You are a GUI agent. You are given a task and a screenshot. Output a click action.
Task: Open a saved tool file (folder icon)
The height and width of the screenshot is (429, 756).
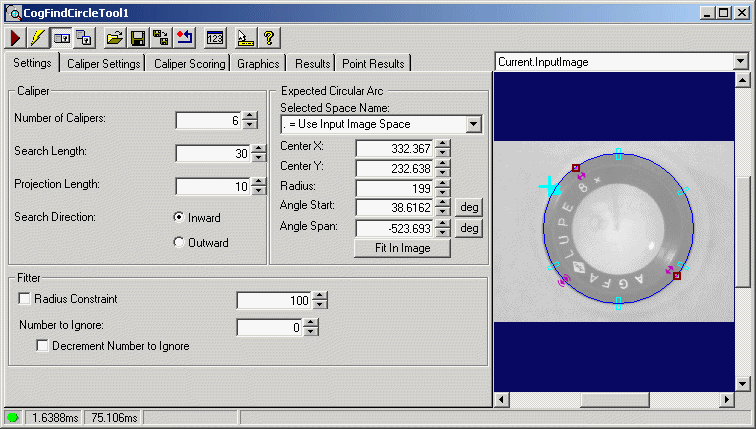pyautogui.click(x=115, y=38)
